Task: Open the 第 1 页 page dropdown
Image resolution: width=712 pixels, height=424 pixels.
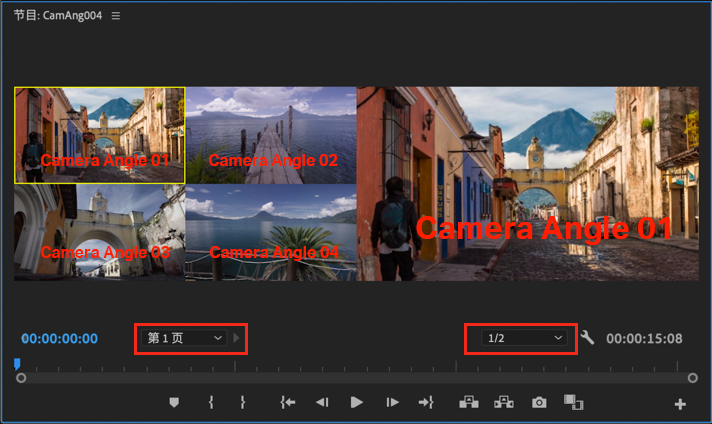Action: point(183,338)
